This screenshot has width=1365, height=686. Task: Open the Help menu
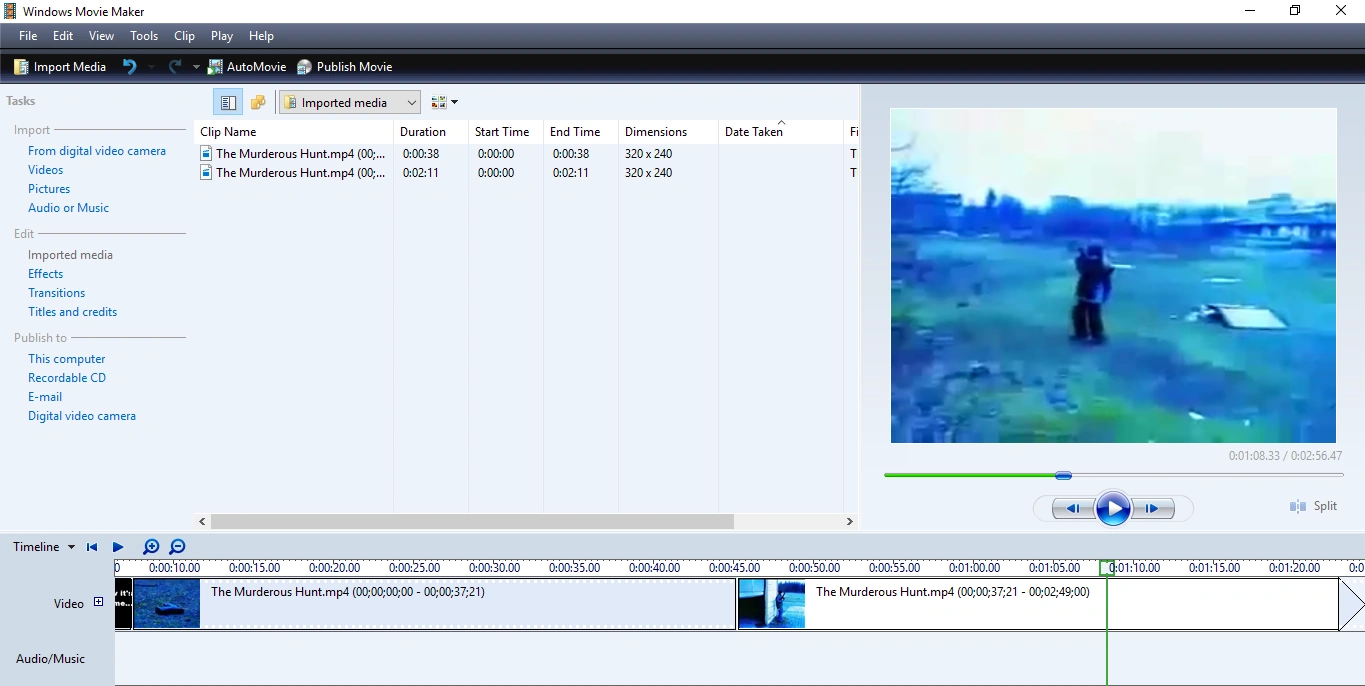[261, 36]
